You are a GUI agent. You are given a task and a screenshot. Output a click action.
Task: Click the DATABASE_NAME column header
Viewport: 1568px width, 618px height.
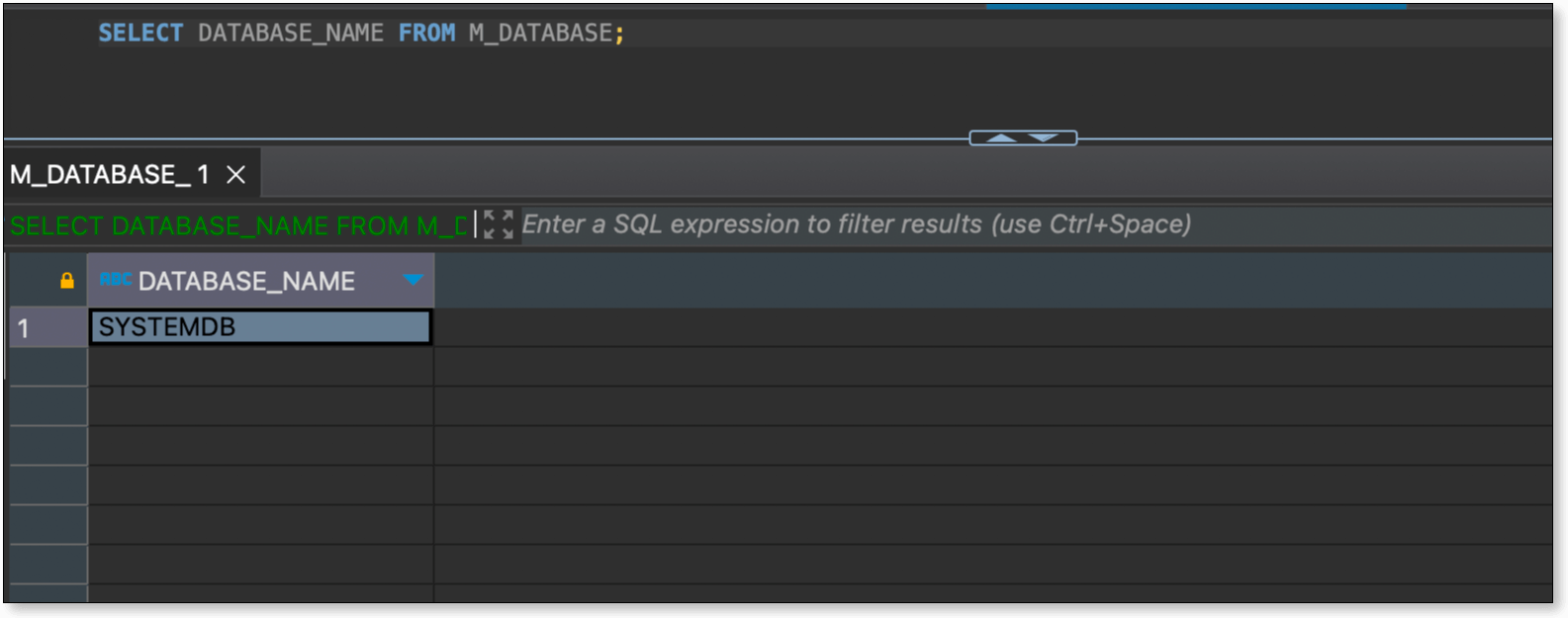246,282
